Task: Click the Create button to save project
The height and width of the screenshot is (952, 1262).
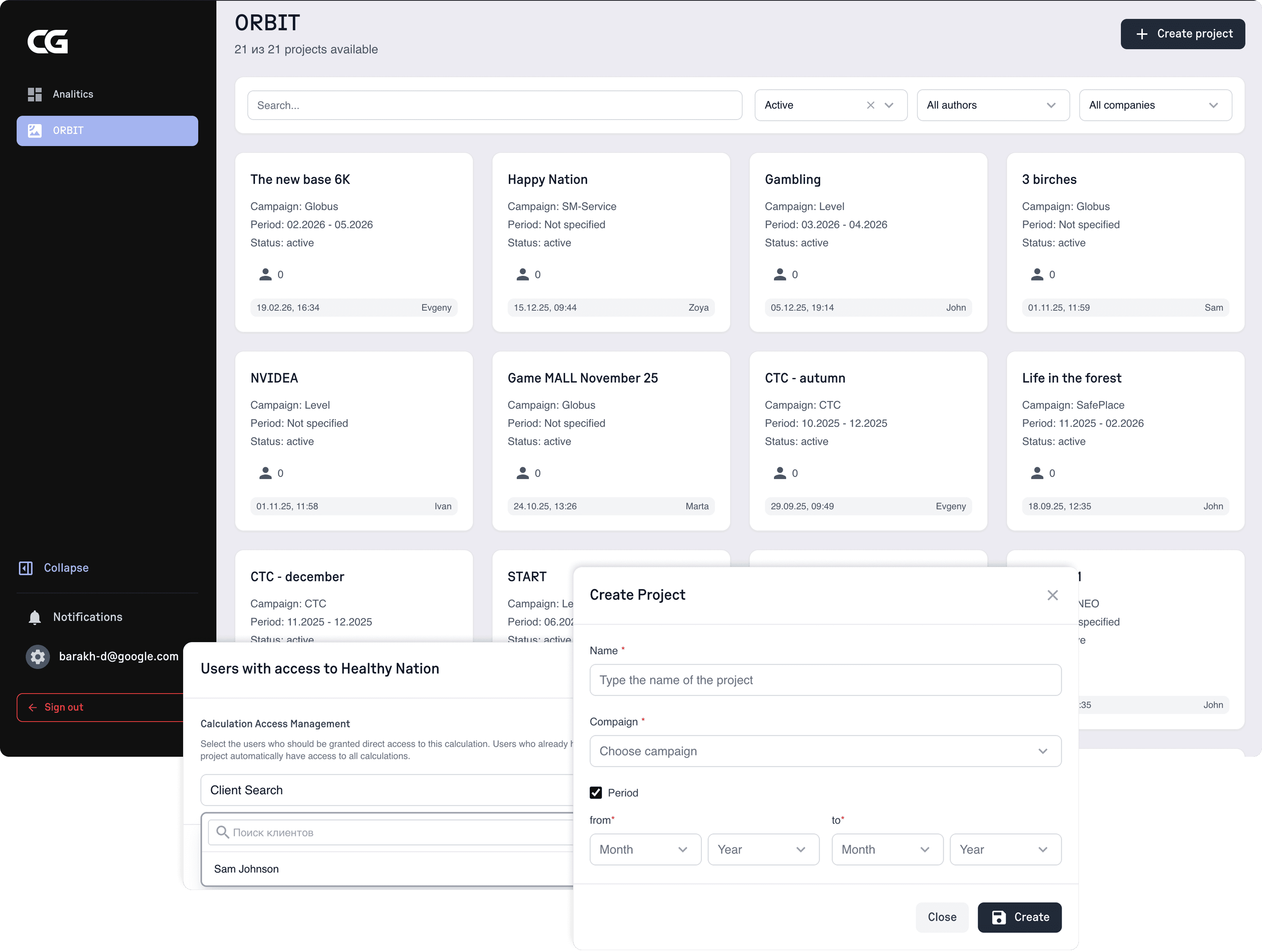Action: (x=1020, y=917)
